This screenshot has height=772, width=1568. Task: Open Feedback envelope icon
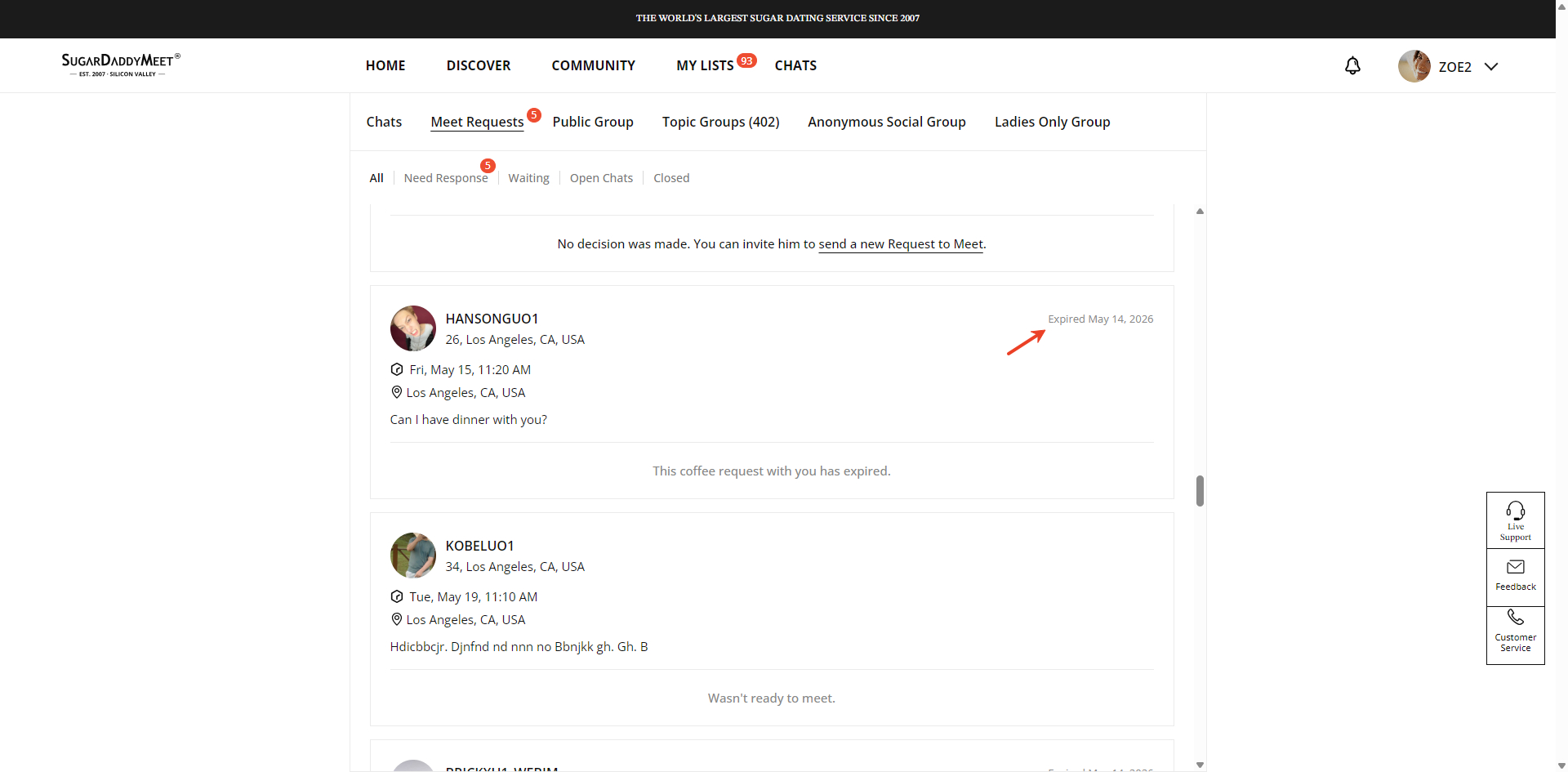pyautogui.click(x=1516, y=567)
